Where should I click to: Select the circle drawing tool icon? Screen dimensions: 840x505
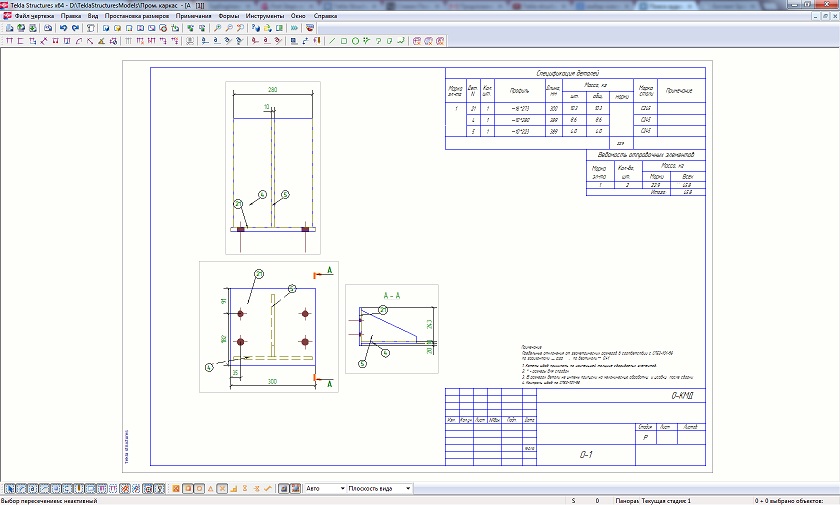pyautogui.click(x=356, y=41)
